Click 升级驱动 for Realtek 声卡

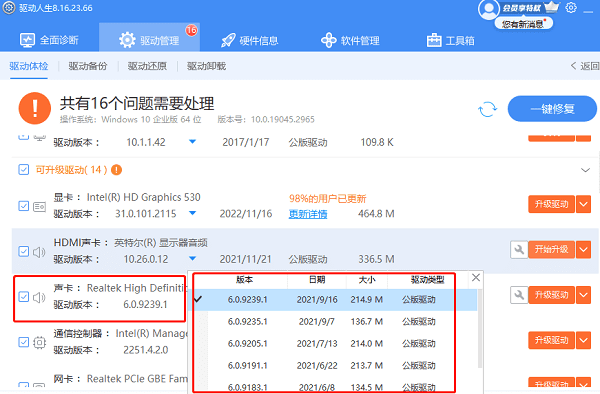point(551,295)
